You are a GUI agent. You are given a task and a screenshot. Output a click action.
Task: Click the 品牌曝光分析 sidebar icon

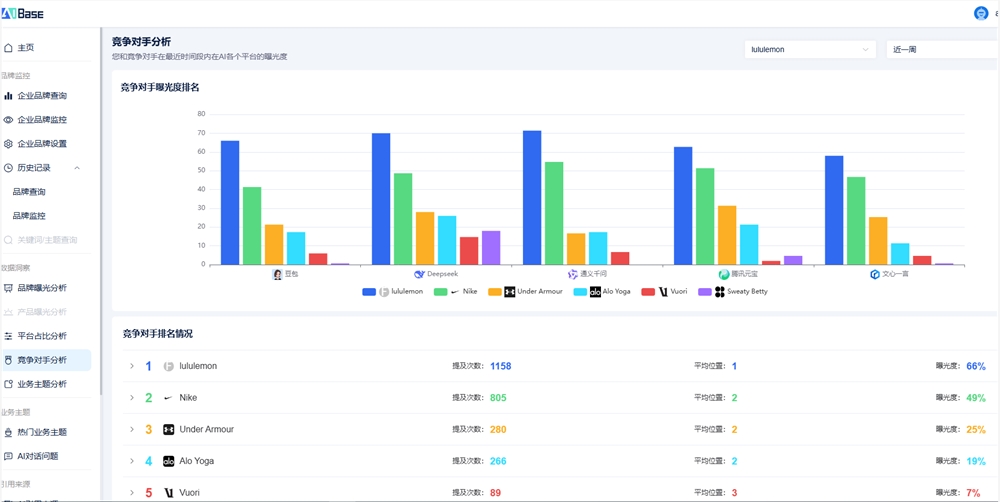tap(9, 288)
